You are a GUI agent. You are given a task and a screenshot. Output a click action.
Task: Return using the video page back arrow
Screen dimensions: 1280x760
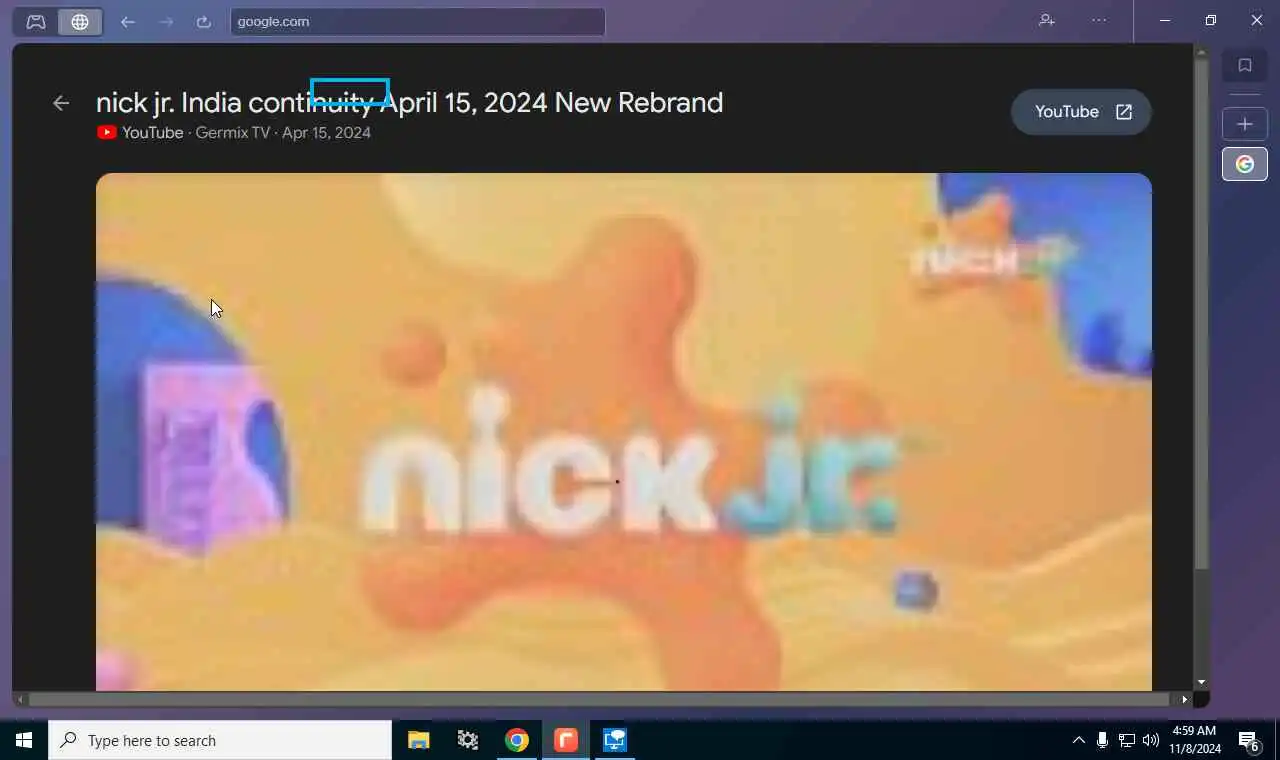(61, 102)
